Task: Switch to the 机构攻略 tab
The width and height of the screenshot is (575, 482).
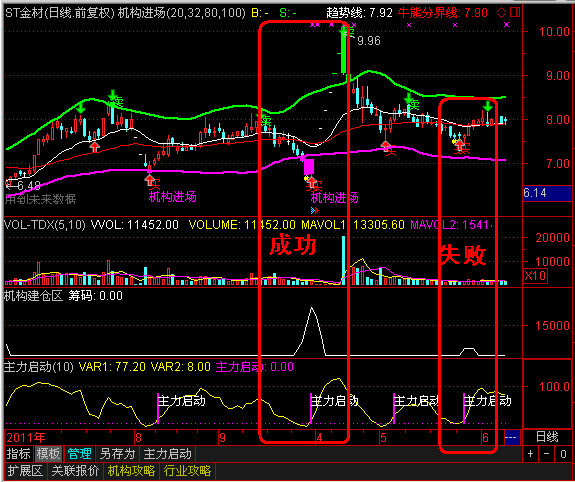Action: [x=132, y=470]
